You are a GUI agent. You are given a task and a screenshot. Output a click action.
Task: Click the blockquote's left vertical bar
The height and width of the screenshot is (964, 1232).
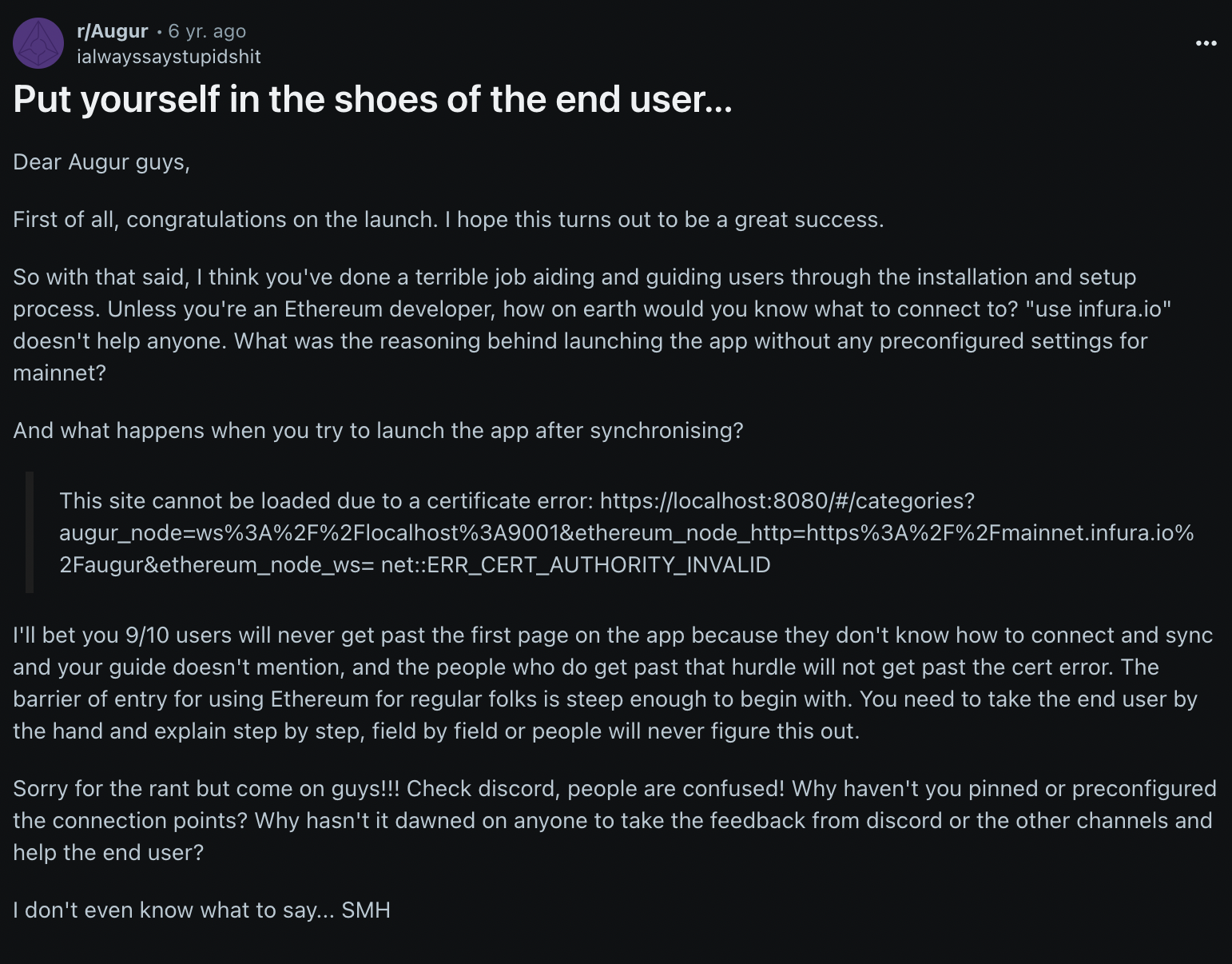[x=30, y=532]
